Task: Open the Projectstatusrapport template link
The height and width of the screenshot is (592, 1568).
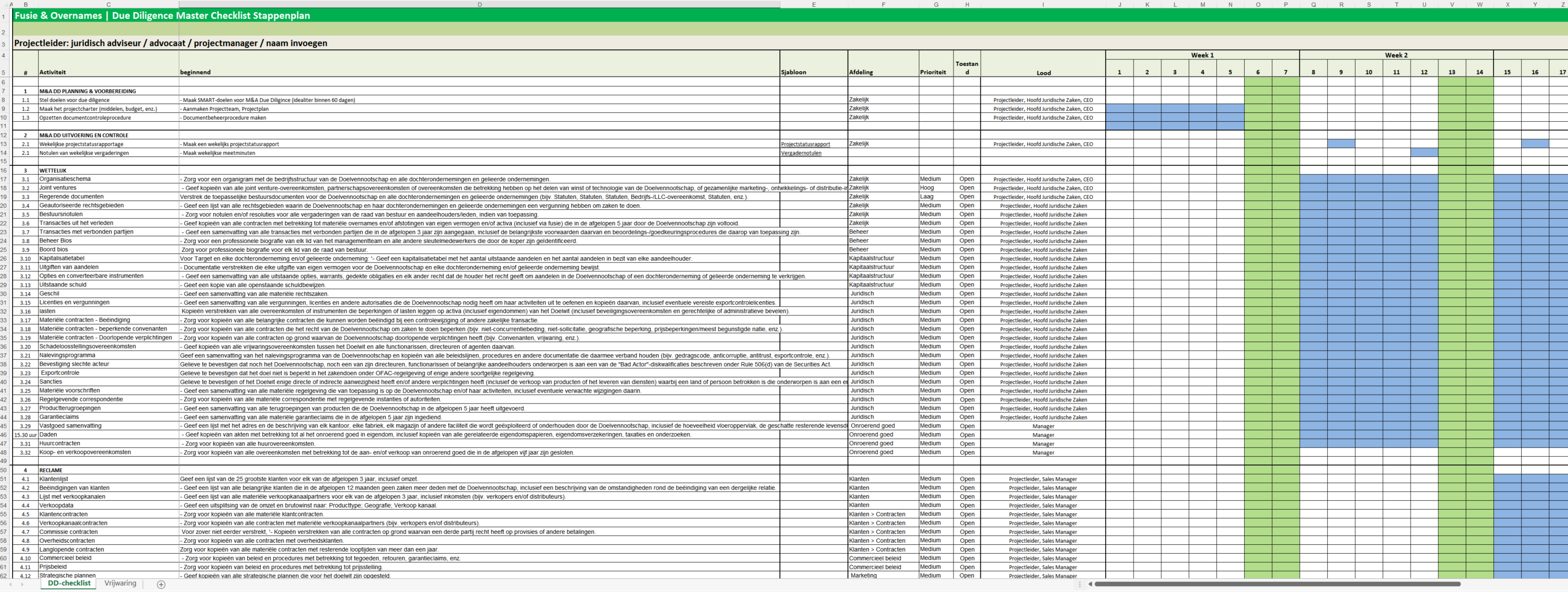Action: (x=806, y=144)
